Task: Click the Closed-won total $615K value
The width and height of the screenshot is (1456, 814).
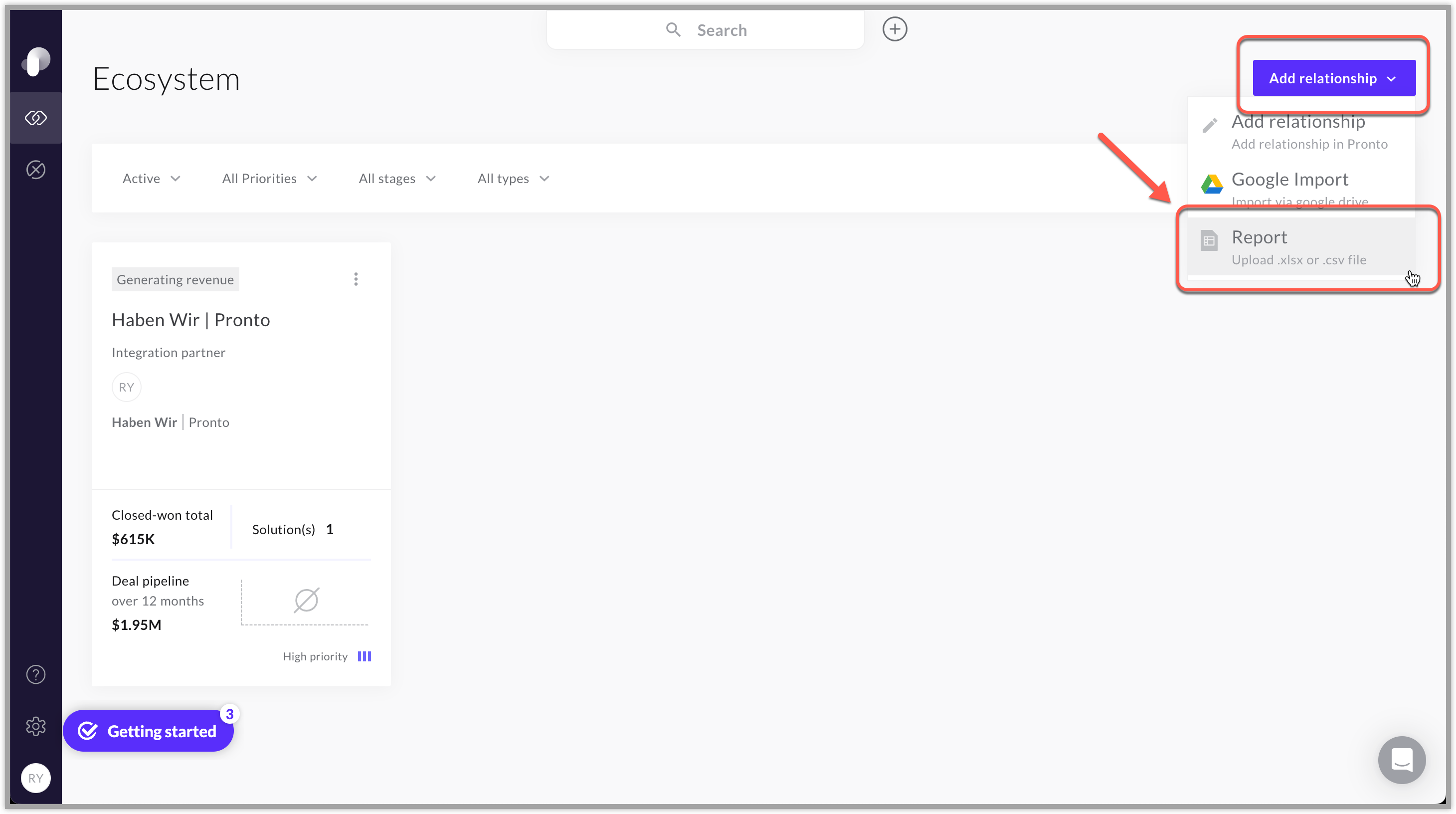Action: 133,539
